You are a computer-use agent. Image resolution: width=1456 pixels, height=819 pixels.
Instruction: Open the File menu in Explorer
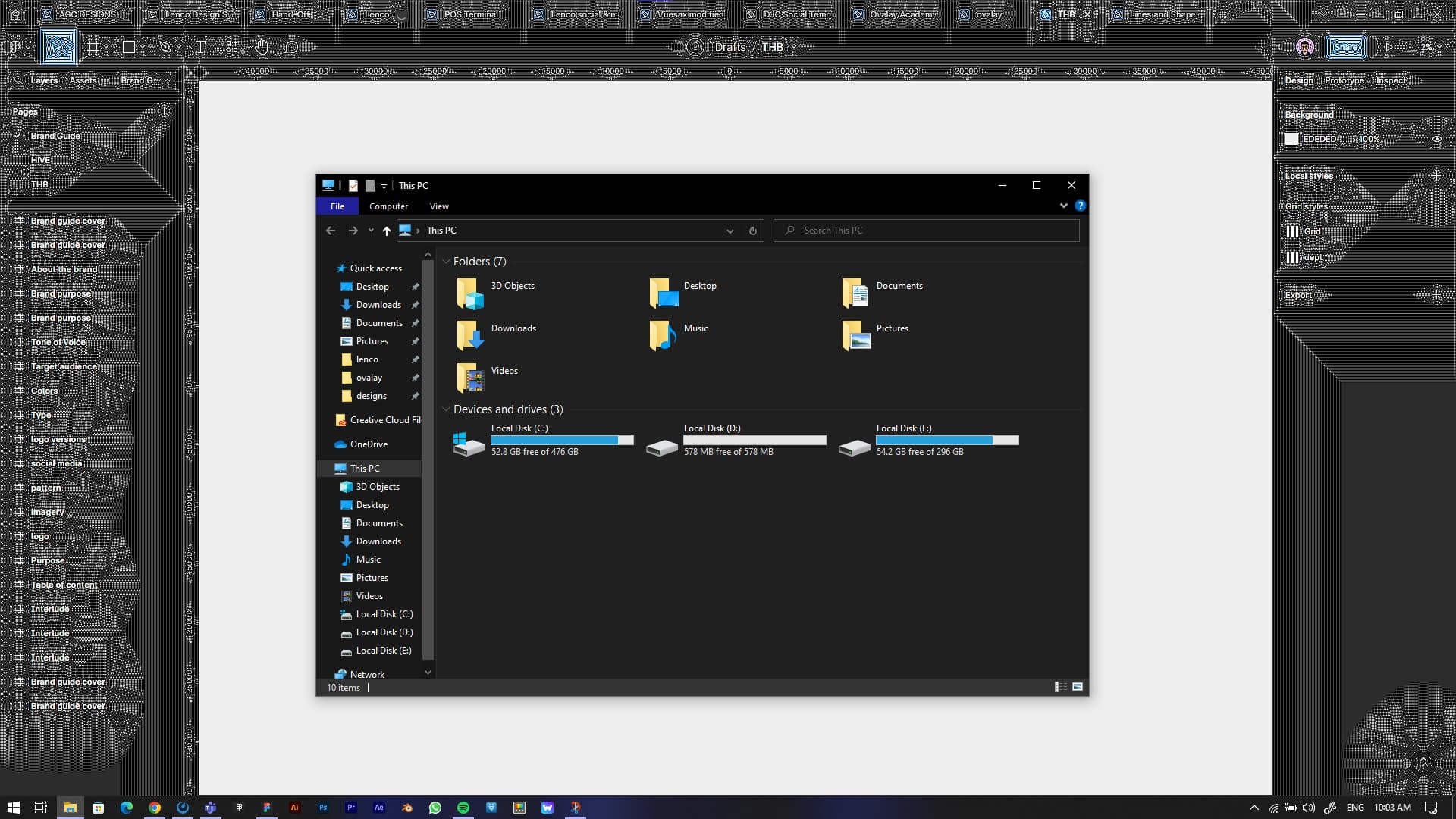point(337,206)
